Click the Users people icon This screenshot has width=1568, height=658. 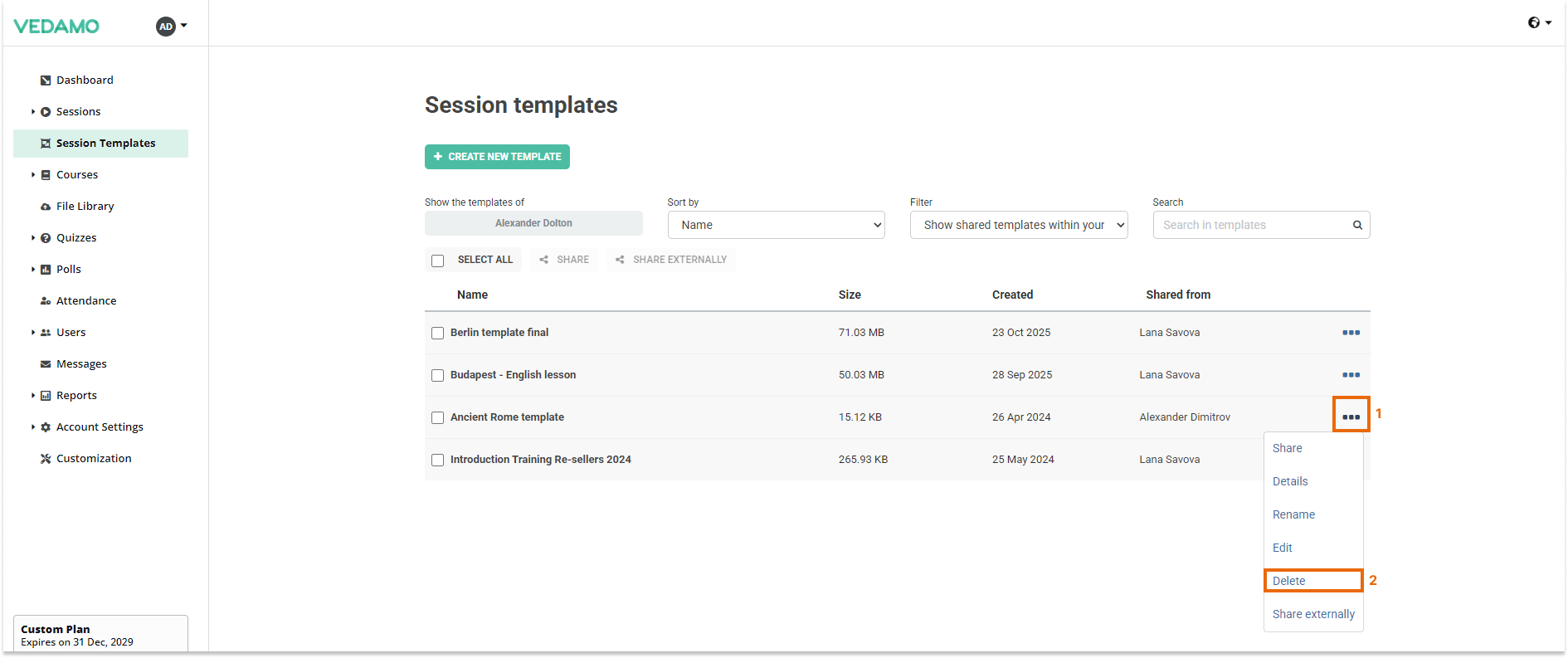point(46,333)
